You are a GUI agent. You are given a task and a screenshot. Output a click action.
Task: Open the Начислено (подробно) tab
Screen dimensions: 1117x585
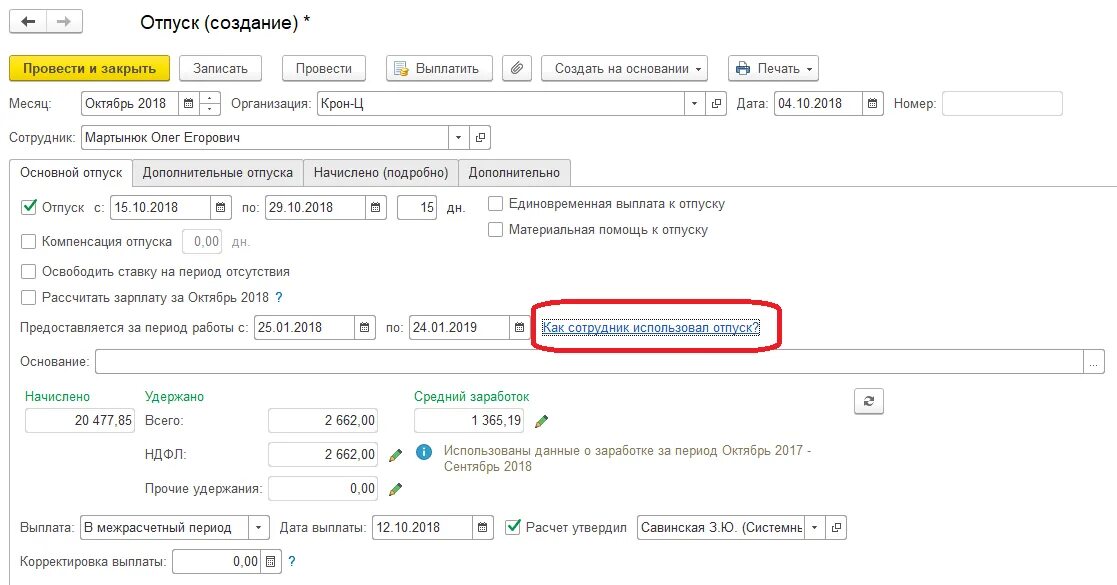click(x=381, y=172)
